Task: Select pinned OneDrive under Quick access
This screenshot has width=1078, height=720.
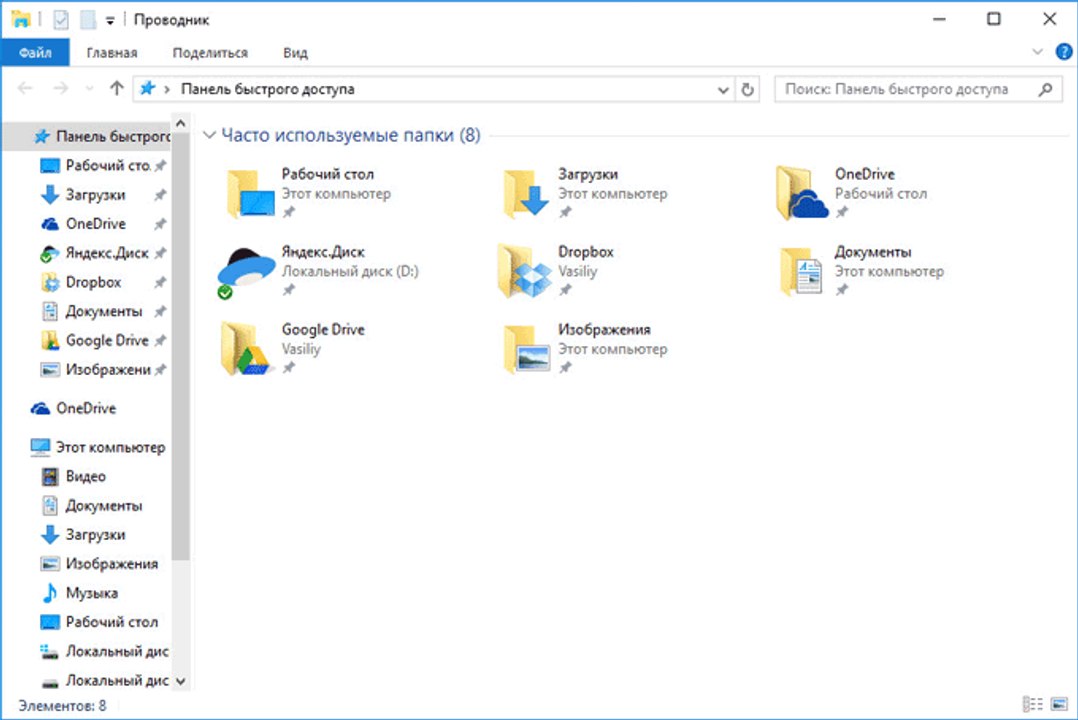Action: [x=101, y=223]
